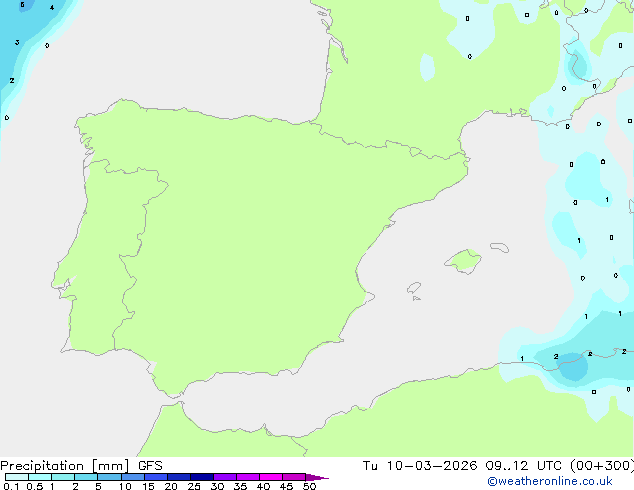This screenshot has width=634, height=490.
Task: Click the legend label '0.1'
Action: click(11, 486)
